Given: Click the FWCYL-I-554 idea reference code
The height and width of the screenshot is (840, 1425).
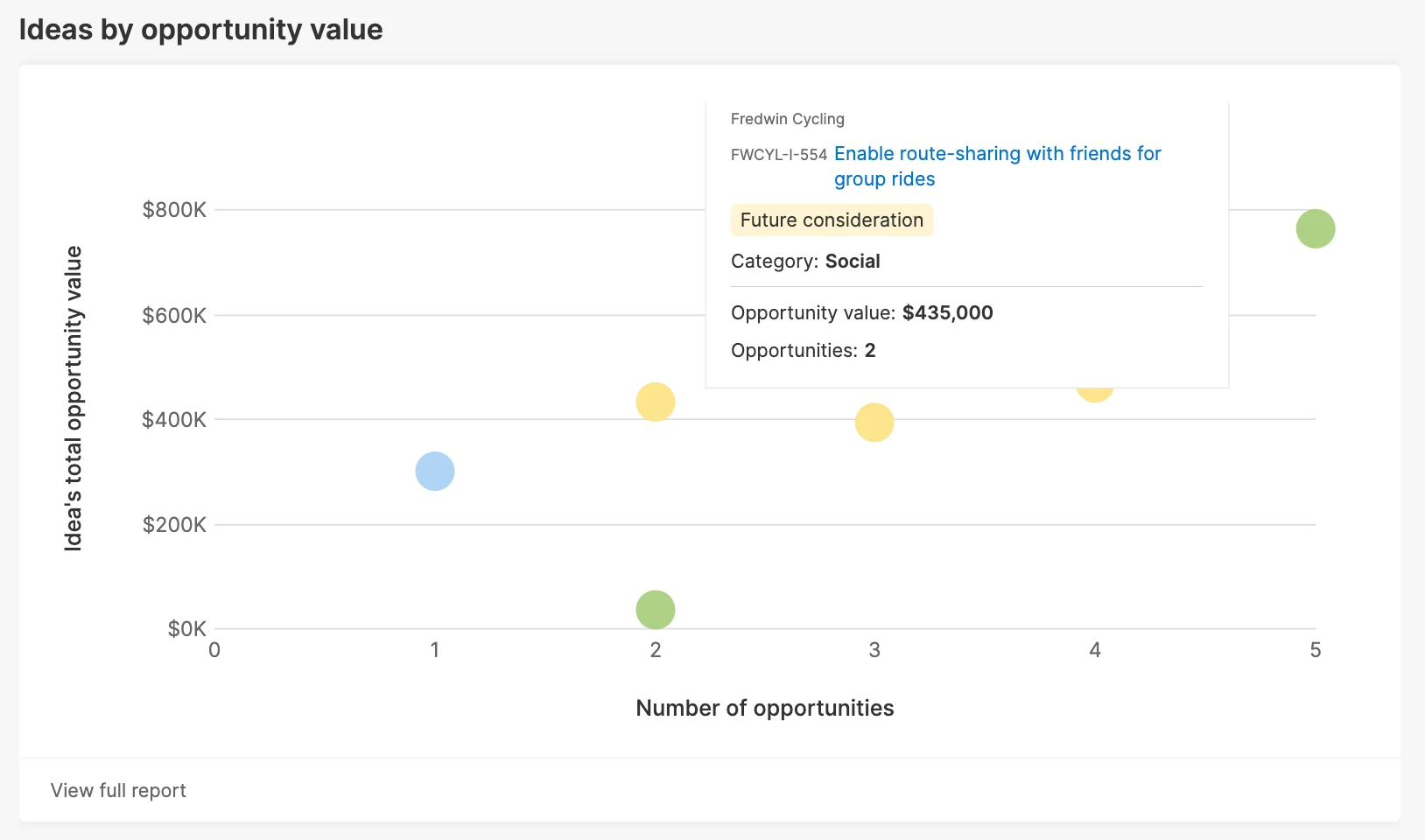Looking at the screenshot, I should 777,153.
